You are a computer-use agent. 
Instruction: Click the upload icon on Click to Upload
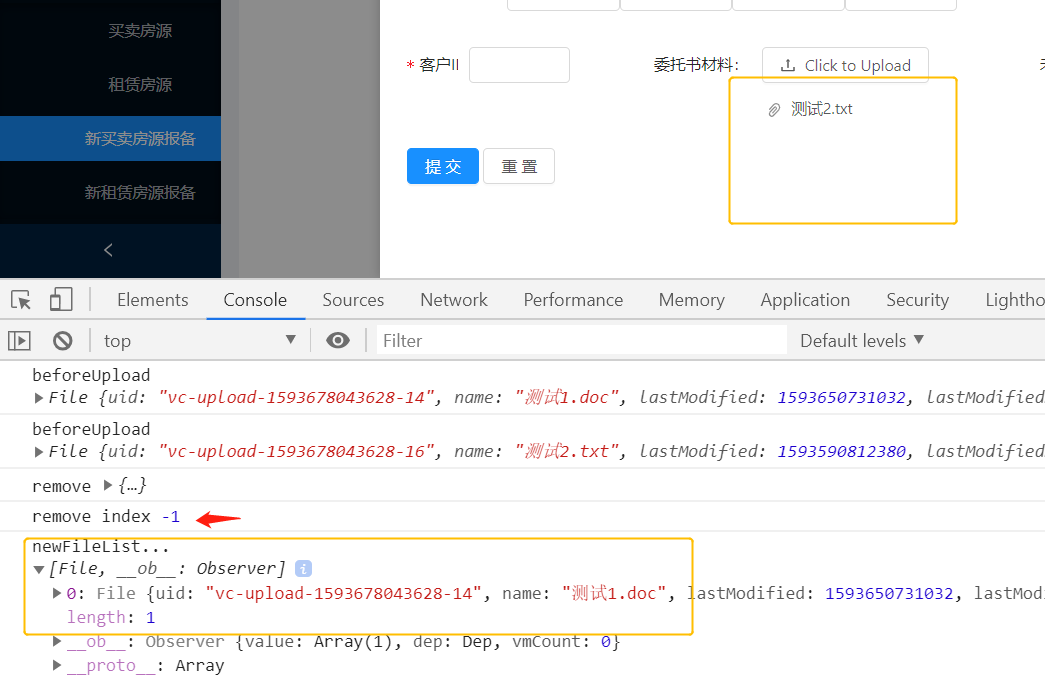click(789, 64)
